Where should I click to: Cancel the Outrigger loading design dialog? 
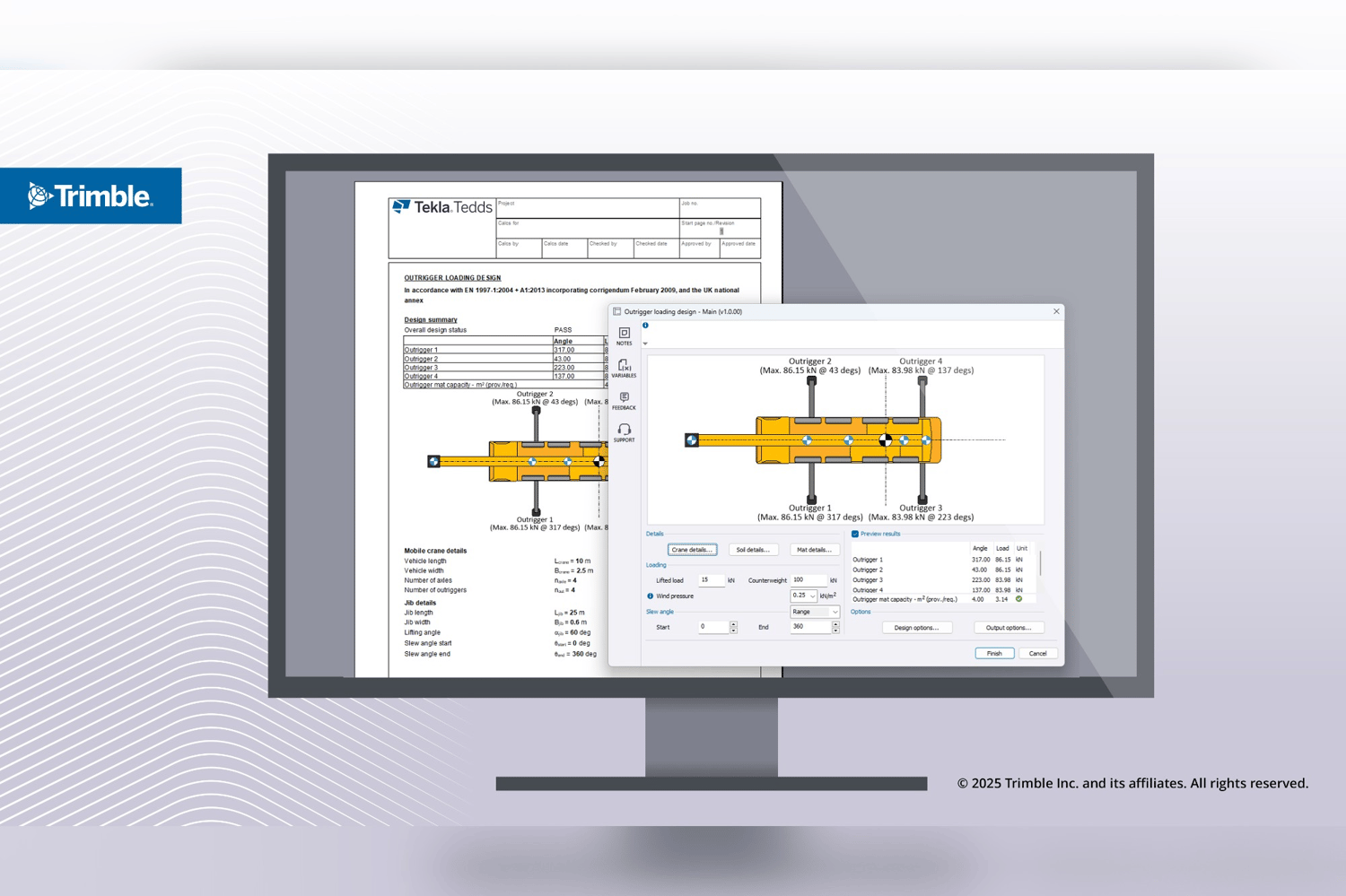(1037, 654)
